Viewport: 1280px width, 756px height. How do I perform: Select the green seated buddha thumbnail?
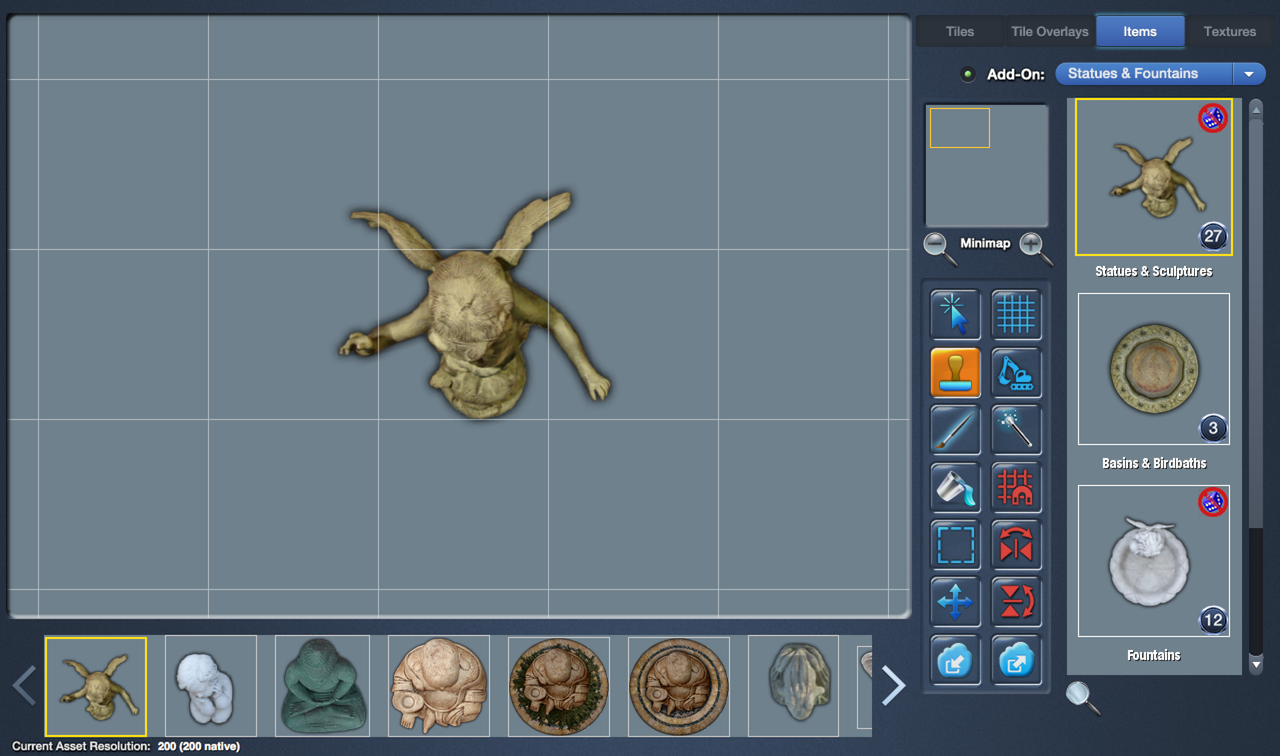point(322,686)
